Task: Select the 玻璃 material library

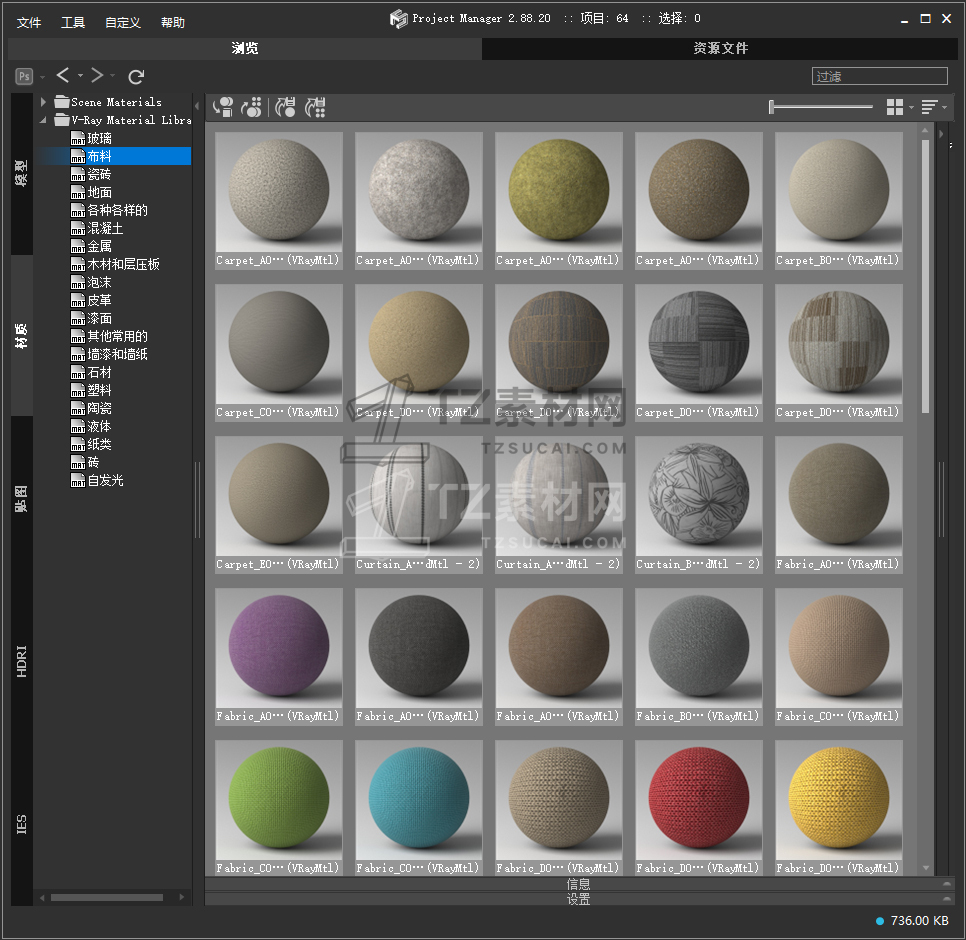Action: point(99,138)
